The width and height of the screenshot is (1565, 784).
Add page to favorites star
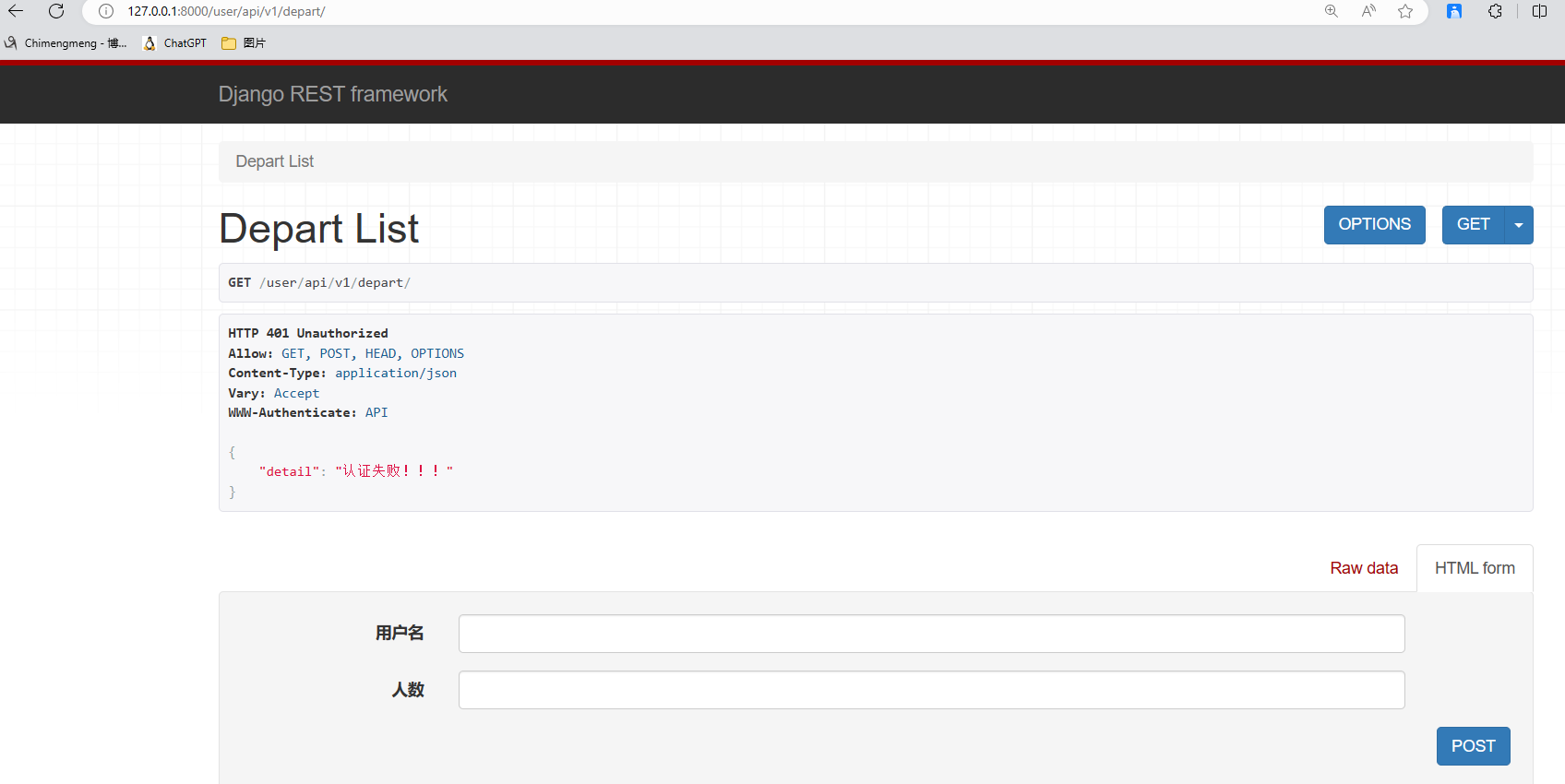(x=1405, y=11)
